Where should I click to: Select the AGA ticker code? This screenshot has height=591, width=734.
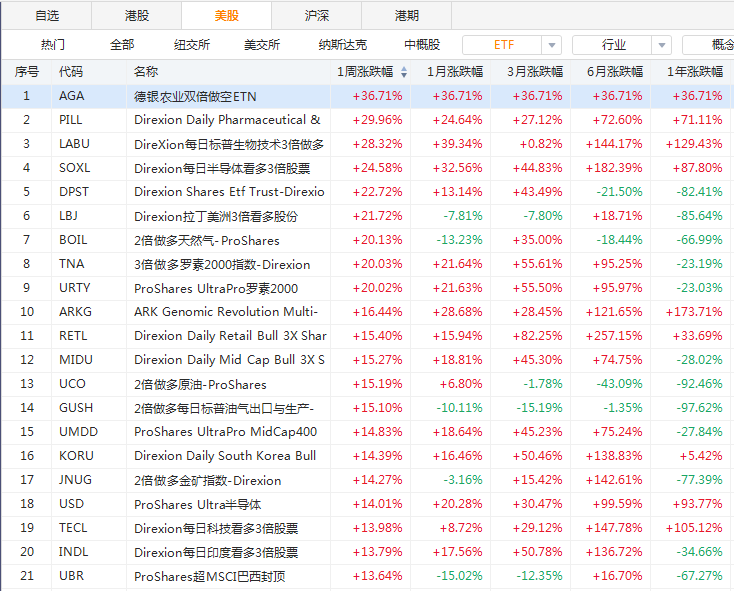(72, 96)
